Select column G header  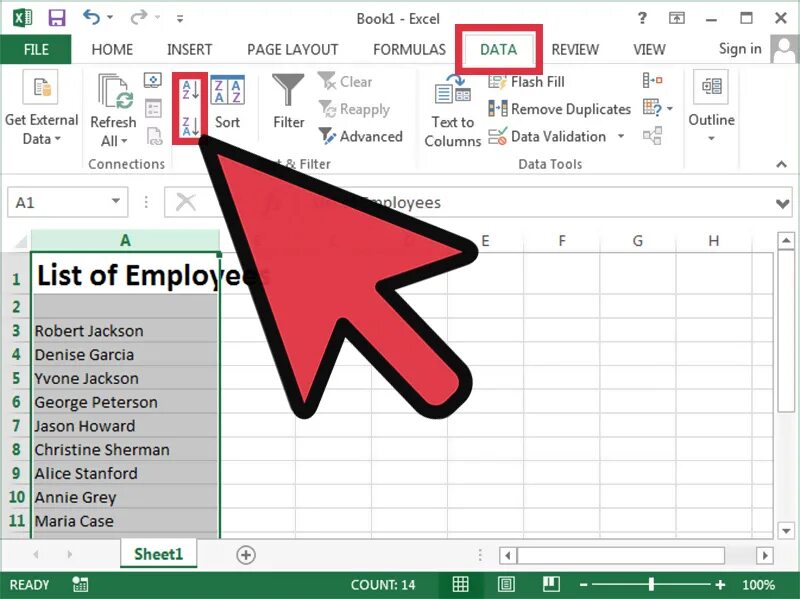coord(637,240)
